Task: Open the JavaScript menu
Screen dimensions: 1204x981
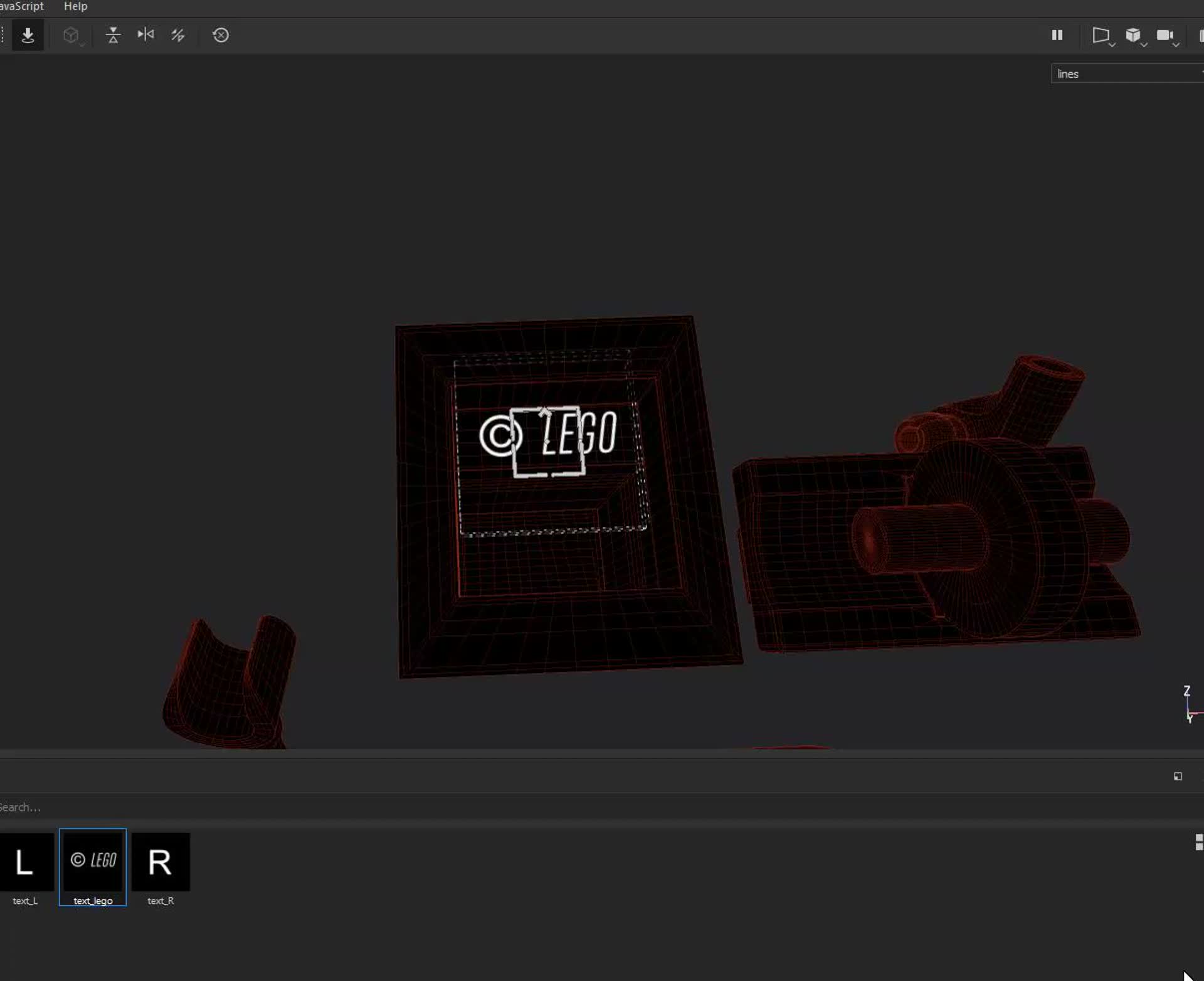Action: point(22,6)
